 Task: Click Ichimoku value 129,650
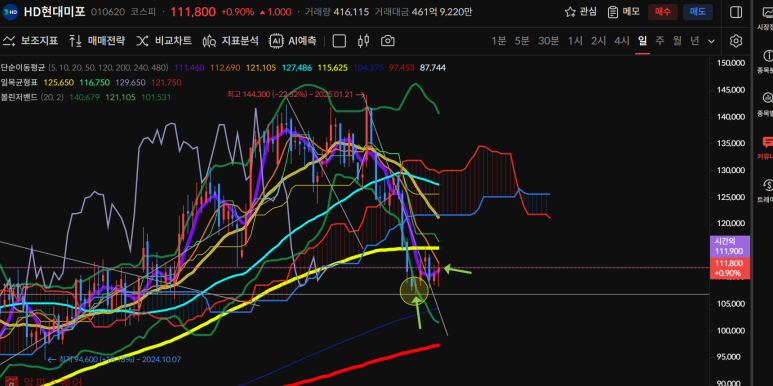pos(130,82)
